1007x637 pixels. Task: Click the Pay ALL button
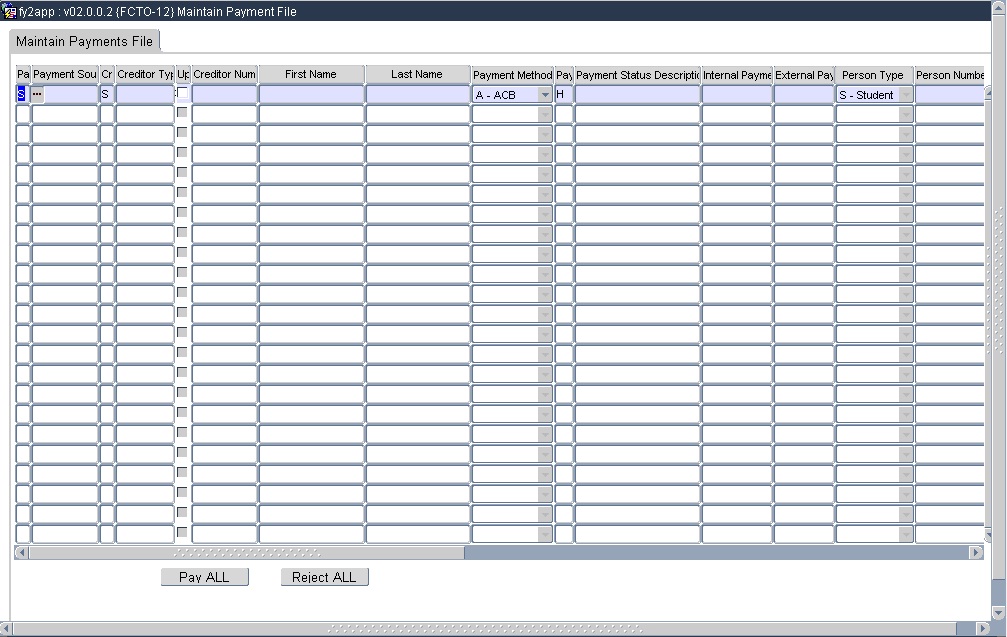205,576
